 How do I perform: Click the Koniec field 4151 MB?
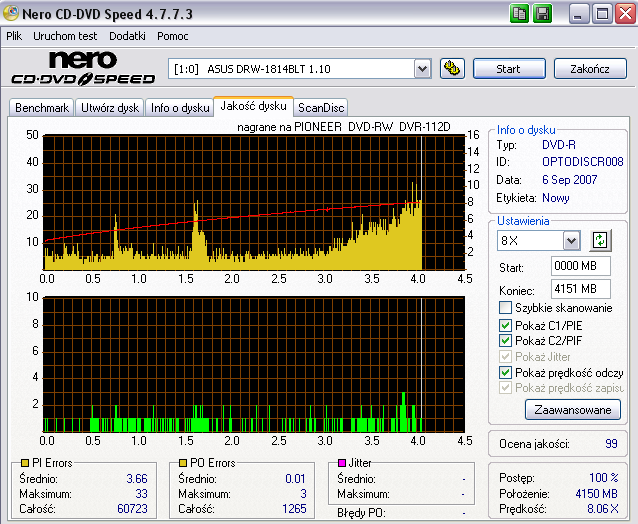[x=581, y=289]
